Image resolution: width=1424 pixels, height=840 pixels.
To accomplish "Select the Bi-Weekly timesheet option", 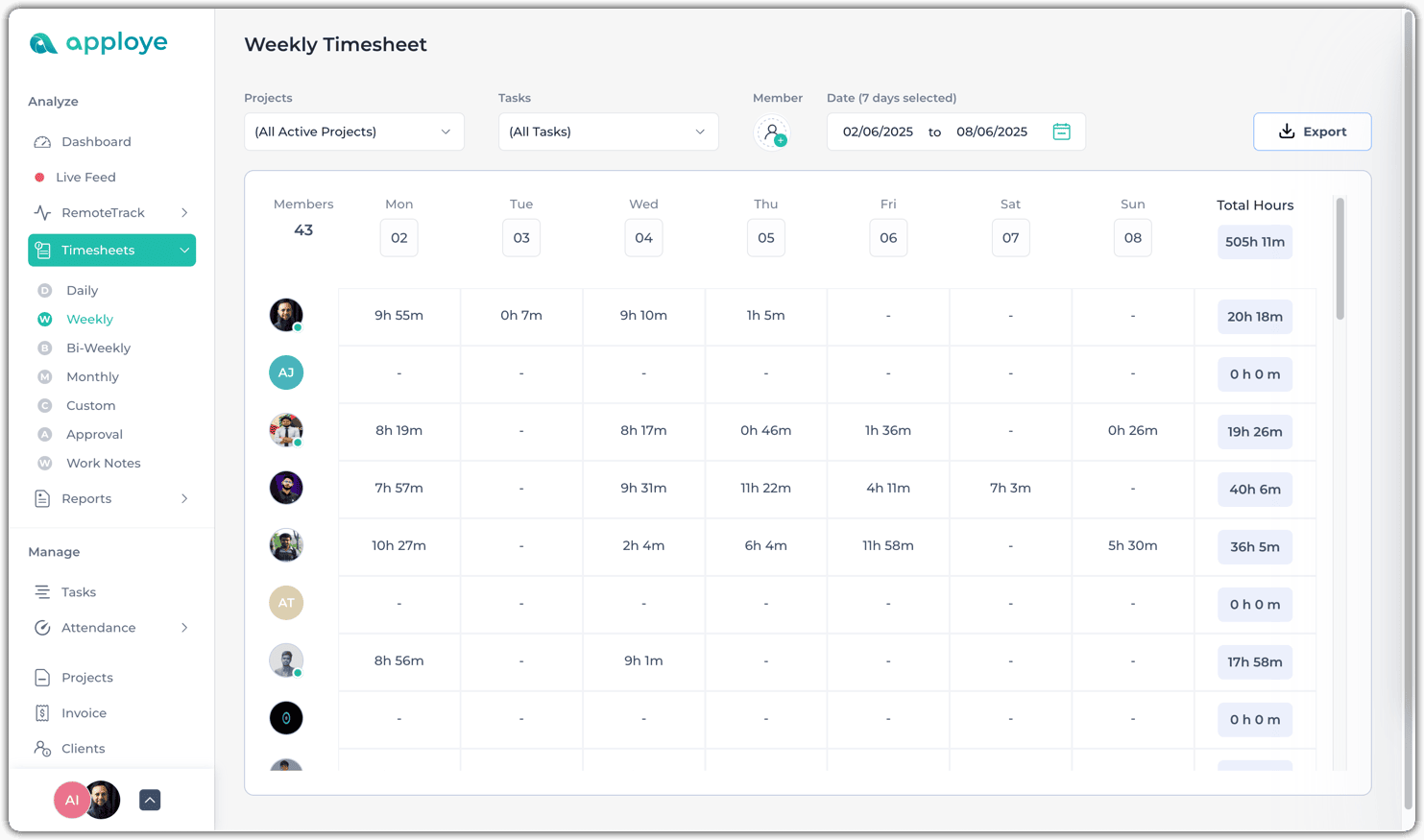I will [98, 348].
